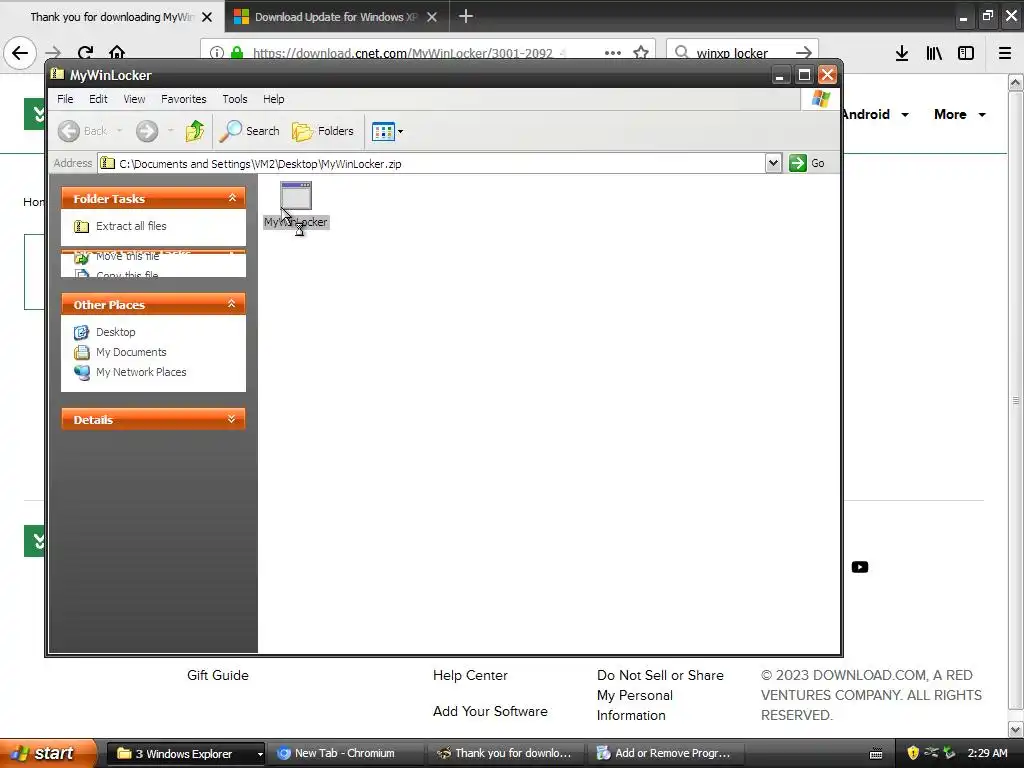Click the lock icon in the URL bar
The width and height of the screenshot is (1024, 768).
click(x=237, y=53)
